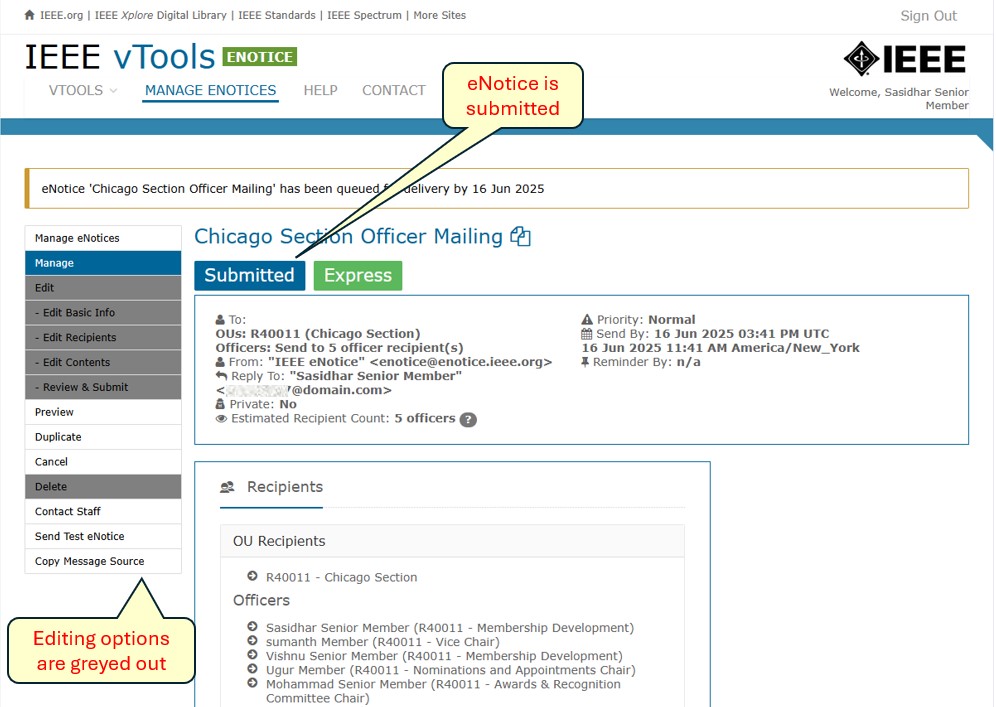The image size is (996, 707).
Task: Open the VTOOLS dropdown menu
Action: (83, 90)
